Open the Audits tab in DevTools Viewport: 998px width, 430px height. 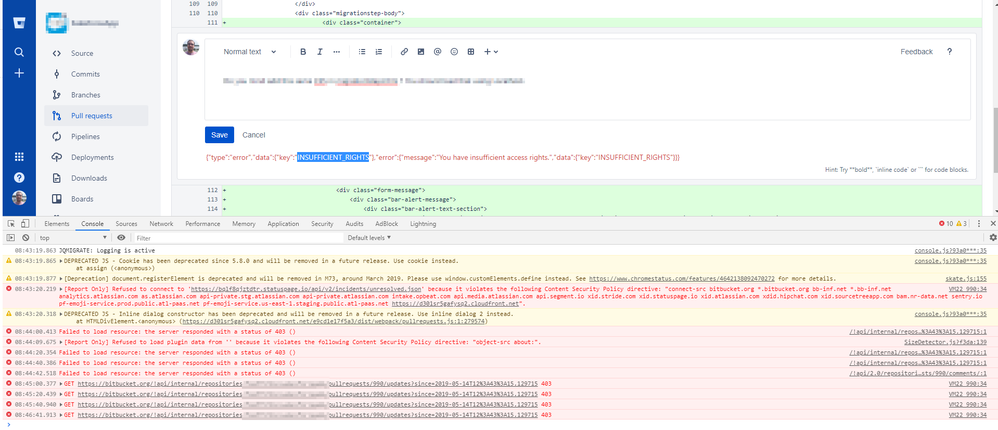pyautogui.click(x=355, y=224)
